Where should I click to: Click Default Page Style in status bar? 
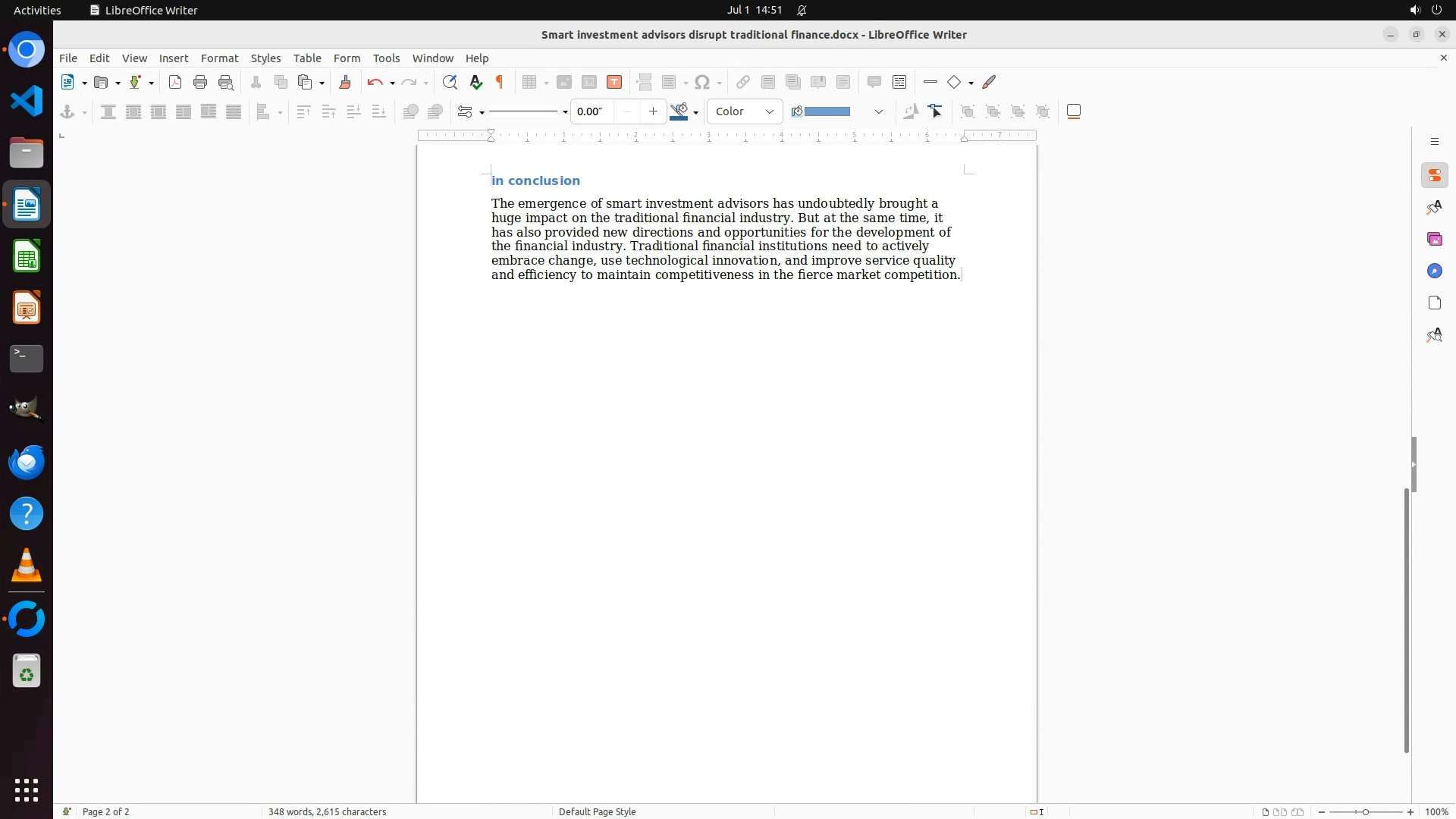597,811
